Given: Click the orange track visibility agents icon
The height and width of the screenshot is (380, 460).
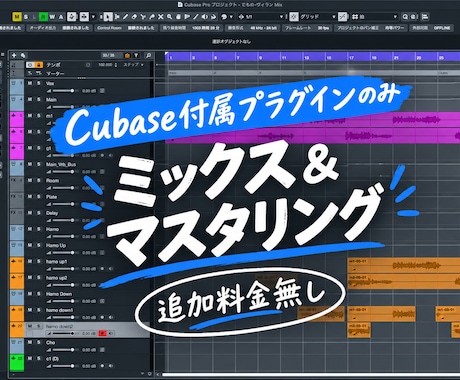Looking at the screenshot, I should pyautogui.click(x=127, y=55).
